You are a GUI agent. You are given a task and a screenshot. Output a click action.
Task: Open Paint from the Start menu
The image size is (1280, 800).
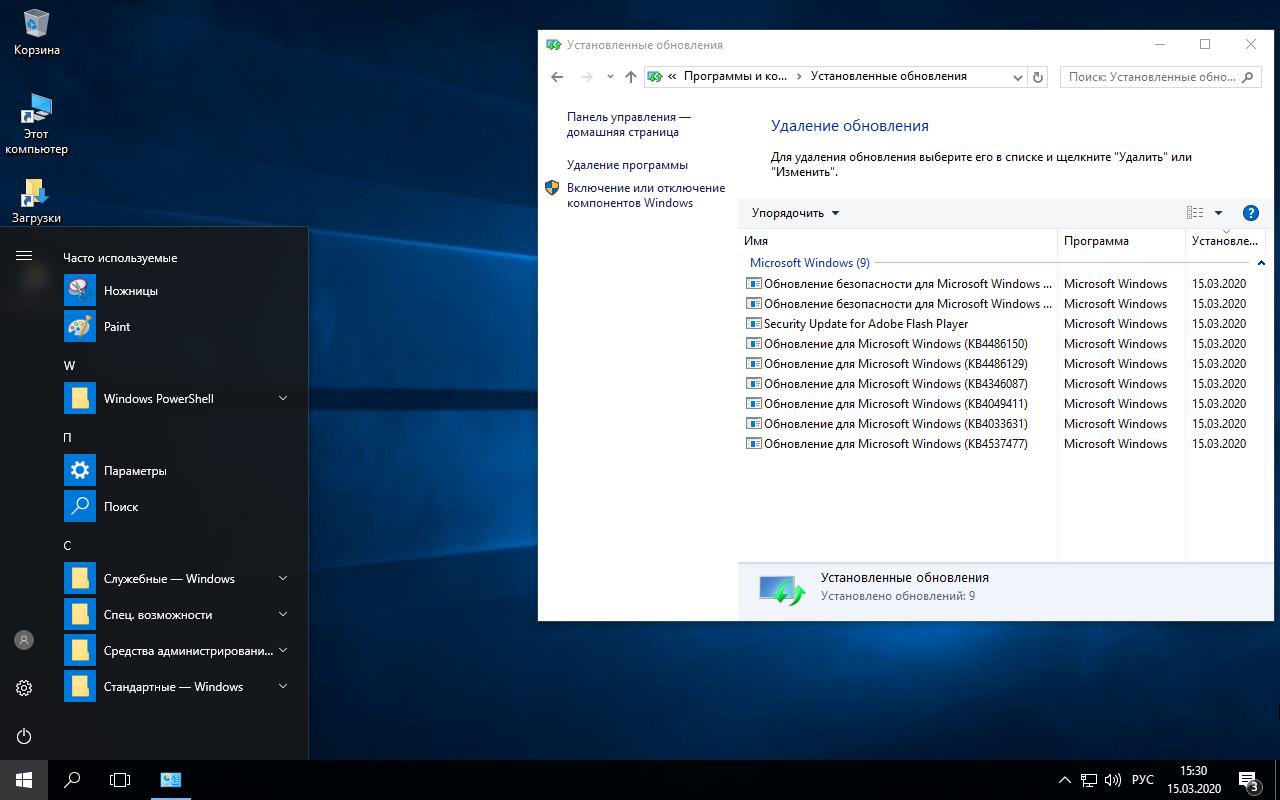(x=117, y=326)
